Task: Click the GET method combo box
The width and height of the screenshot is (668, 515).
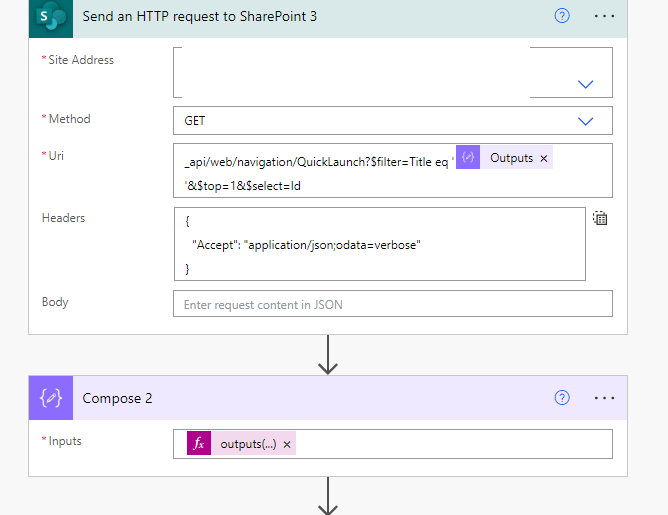Action: [380, 121]
